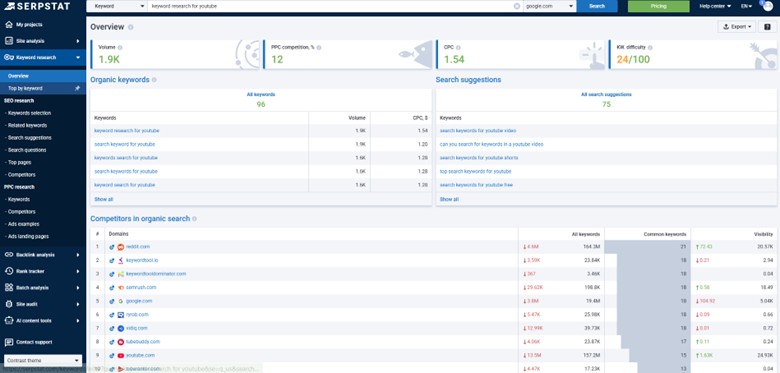Collapse the Keyword research section arrow

pos(78,57)
